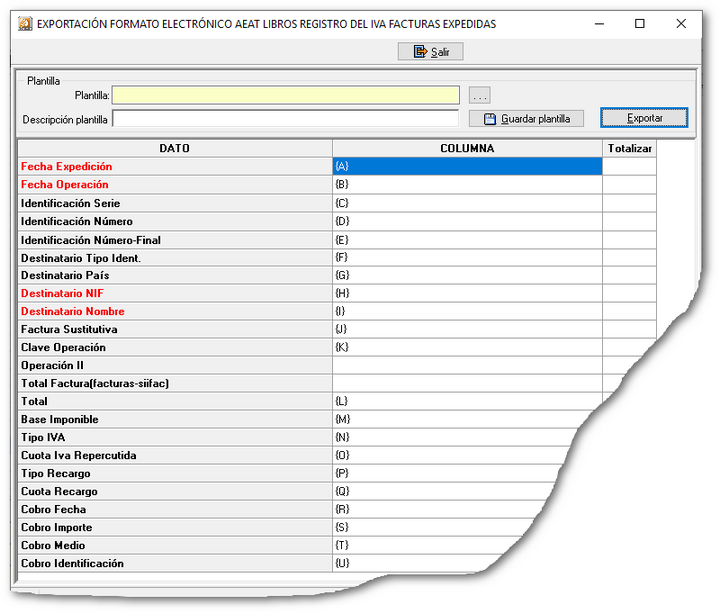Click the {D} cell for Identificación Número
This screenshot has width=720, height=614.
pos(467,221)
